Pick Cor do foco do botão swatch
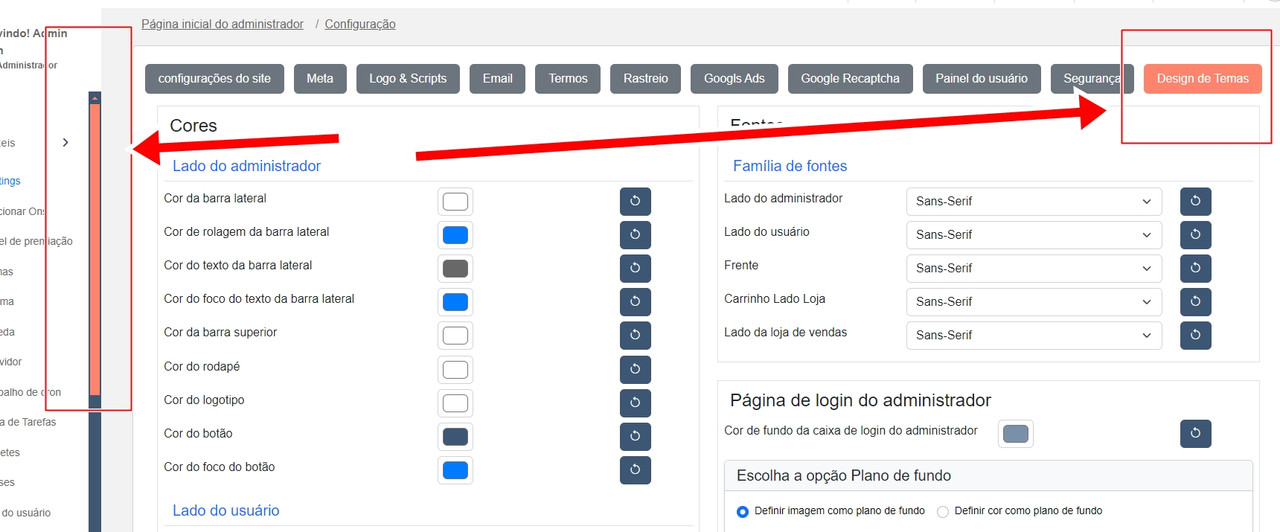 point(455,469)
